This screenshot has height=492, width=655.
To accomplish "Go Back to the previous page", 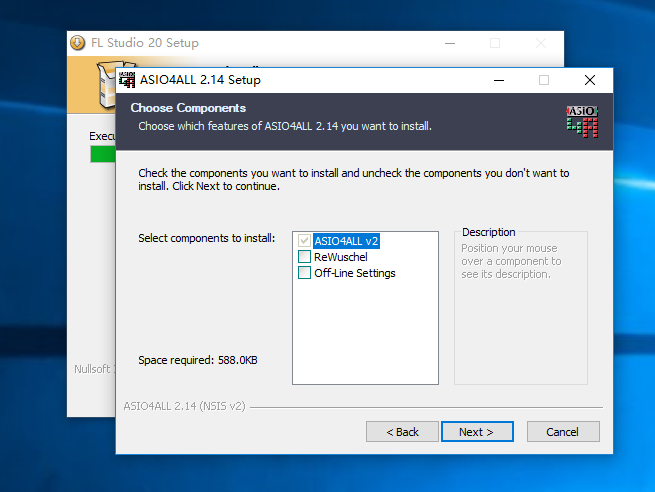I will [x=402, y=431].
